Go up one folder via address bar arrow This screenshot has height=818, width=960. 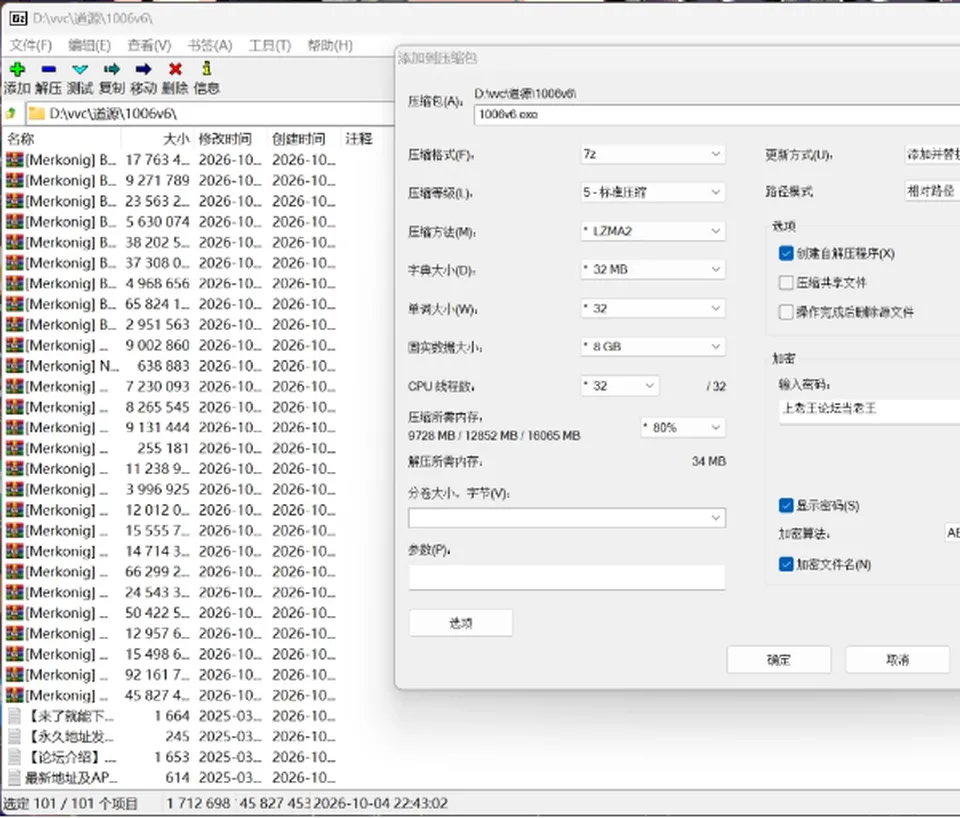tap(10, 113)
